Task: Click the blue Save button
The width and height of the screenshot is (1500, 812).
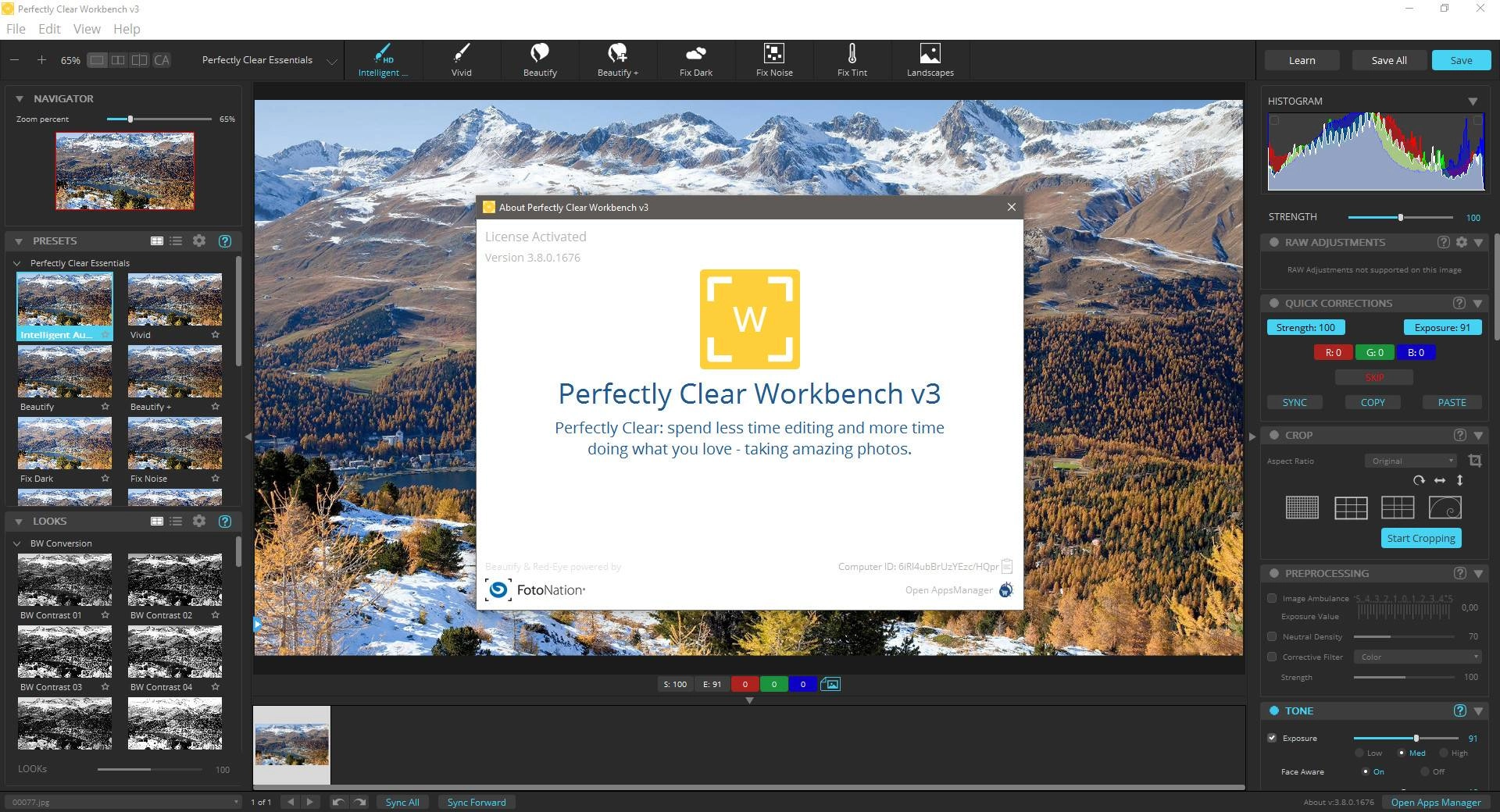Action: click(x=1461, y=60)
